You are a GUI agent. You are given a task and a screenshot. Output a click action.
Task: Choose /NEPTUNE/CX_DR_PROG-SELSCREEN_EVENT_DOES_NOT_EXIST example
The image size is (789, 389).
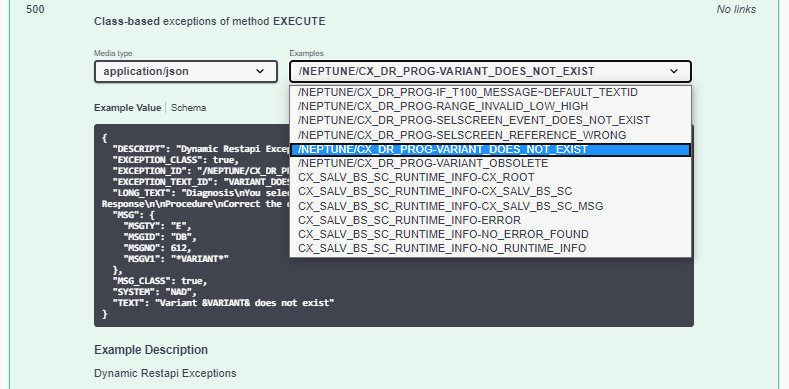(x=490, y=121)
